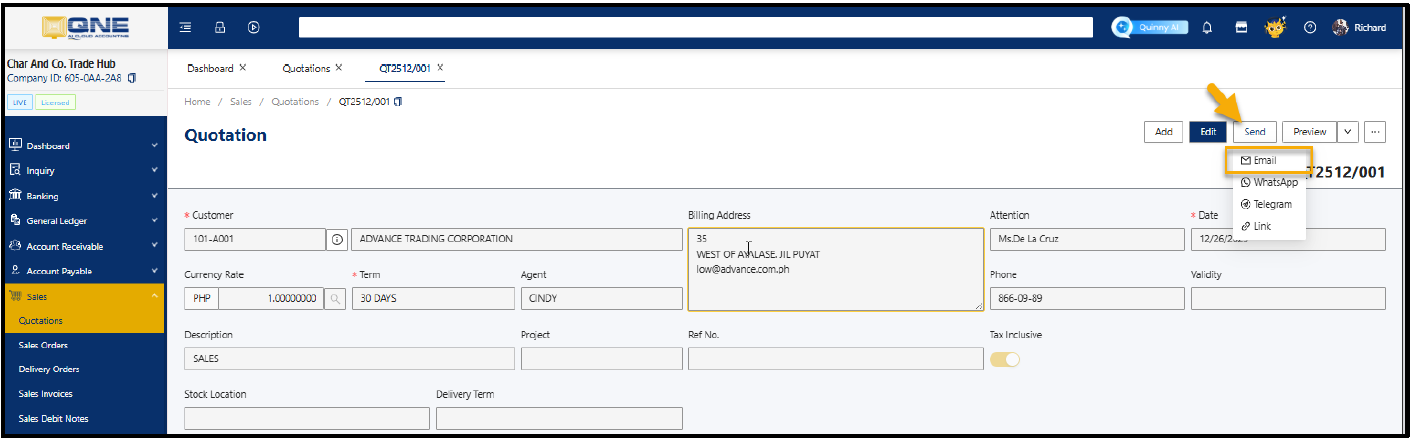Collapse the Sales sidebar menu
The image size is (1415, 442).
(x=154, y=296)
